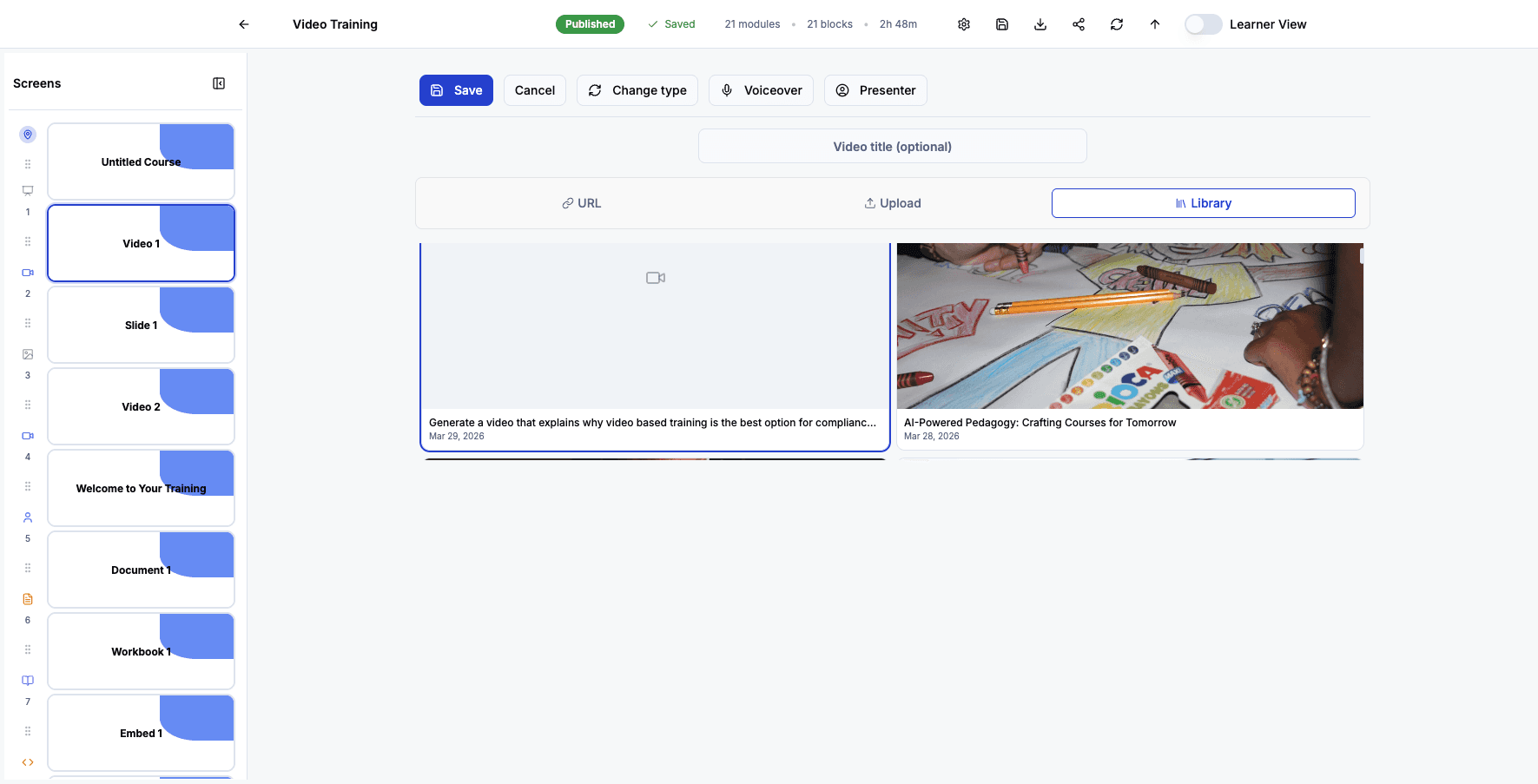Screen dimensions: 1538x784
Task: Open sharing options via share icon
Action: (1079, 24)
